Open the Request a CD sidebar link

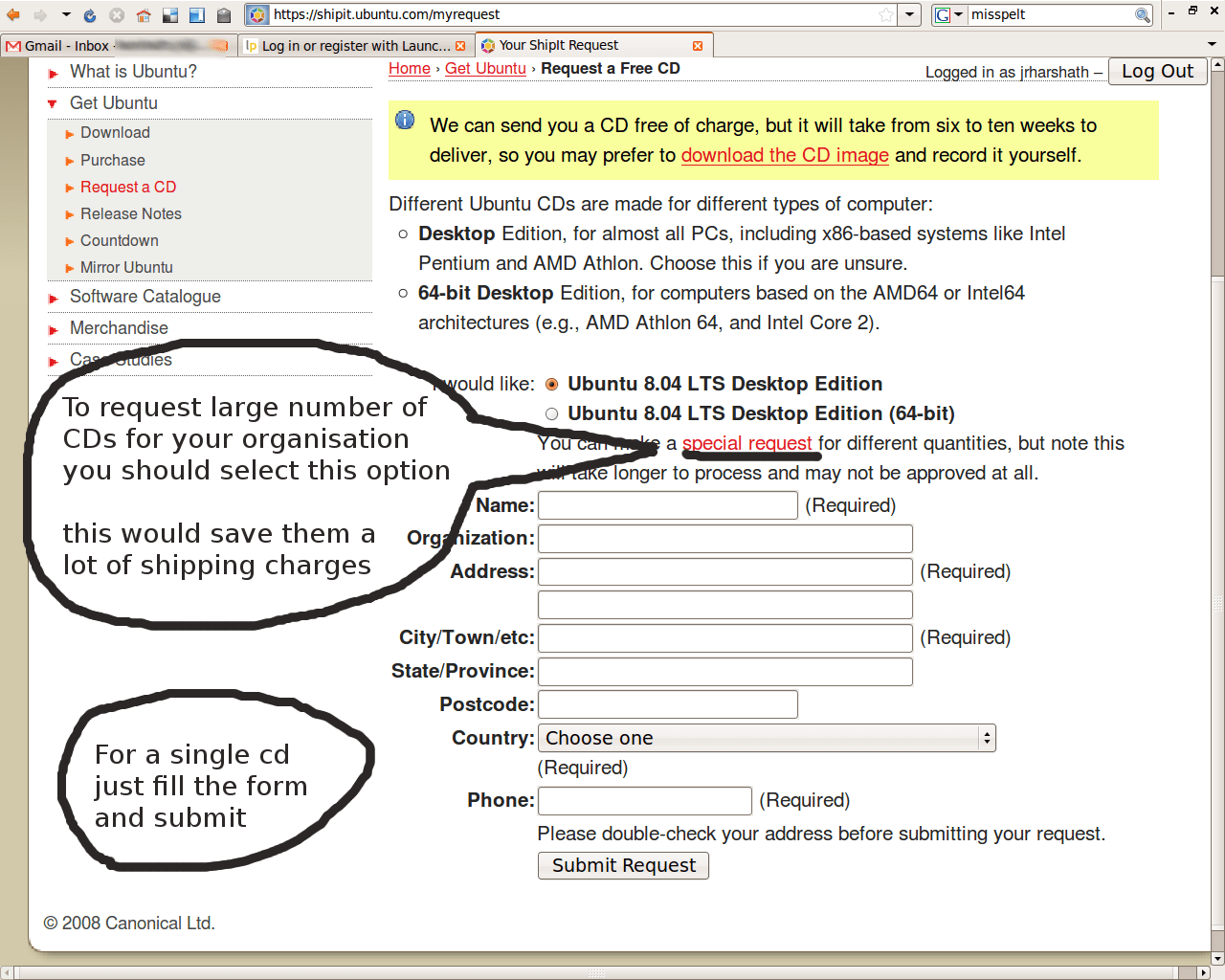point(128,188)
